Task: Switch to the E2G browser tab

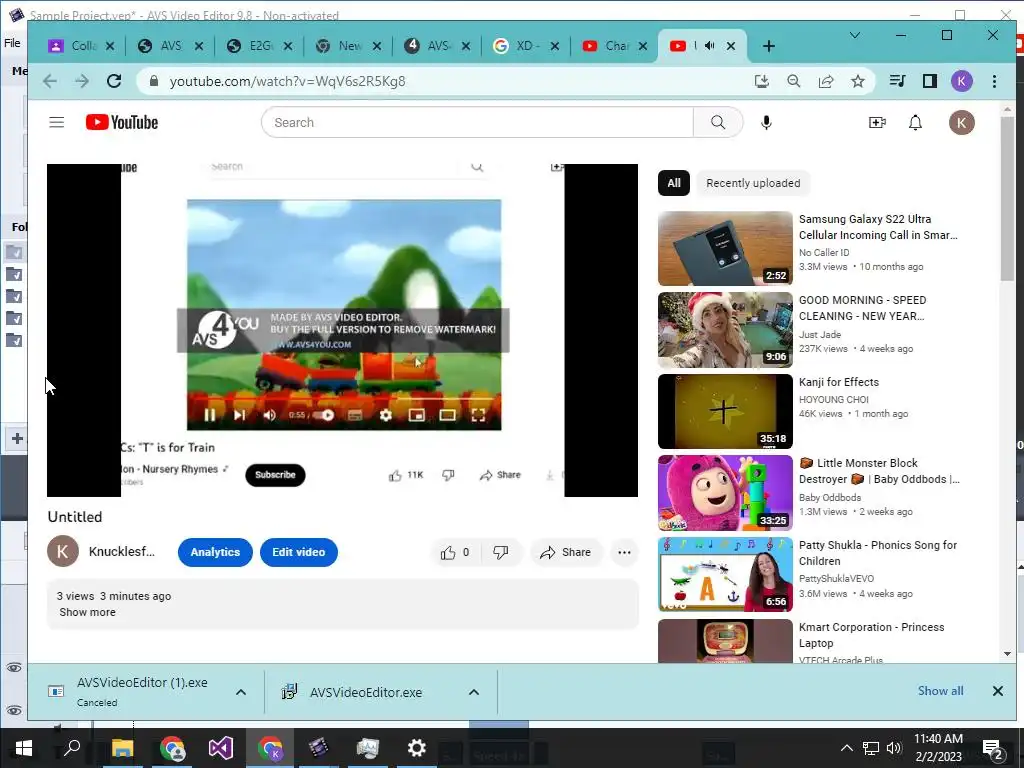Action: (x=261, y=46)
